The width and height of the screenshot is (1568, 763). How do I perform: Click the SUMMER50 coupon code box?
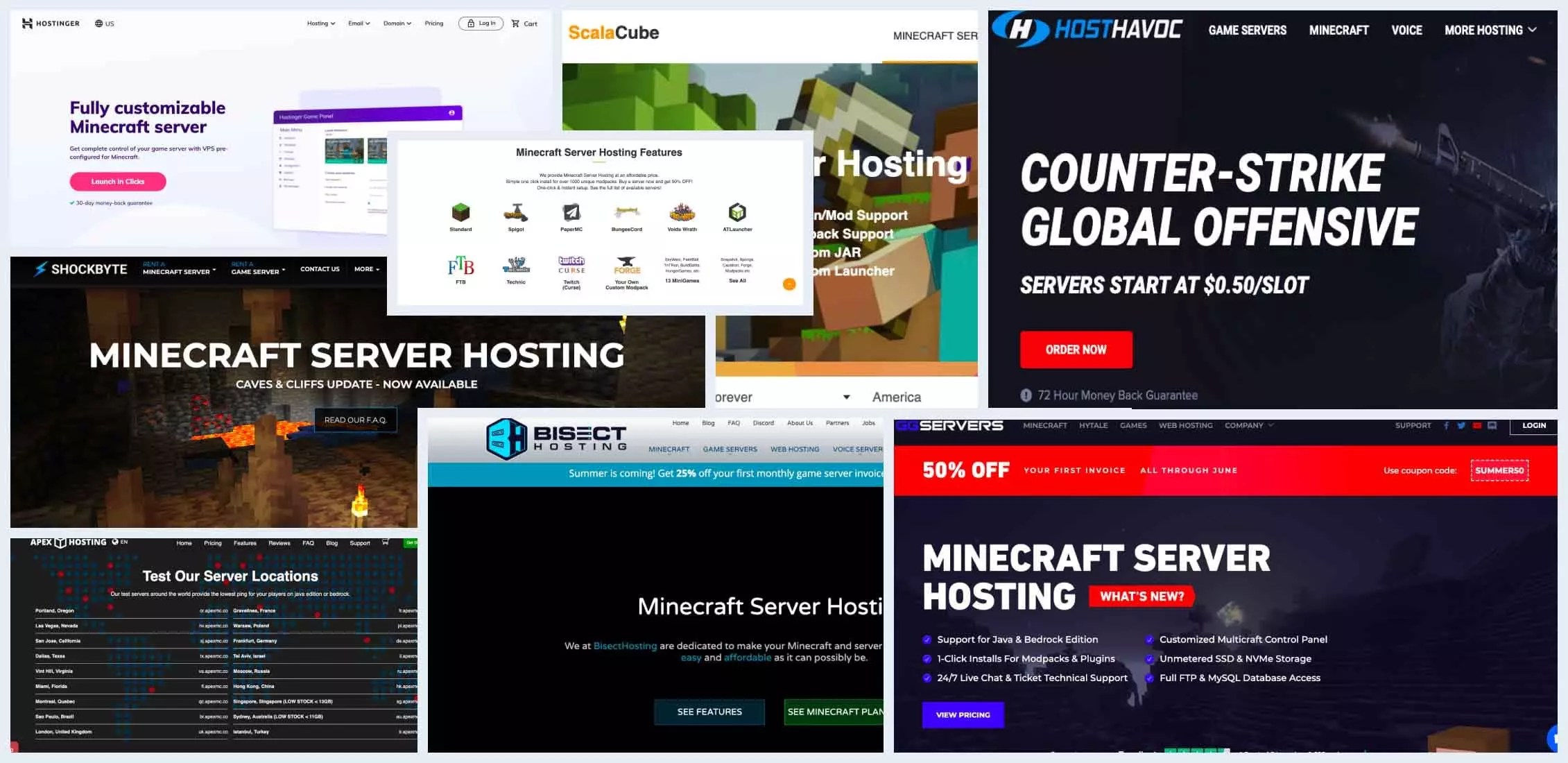(x=1499, y=470)
